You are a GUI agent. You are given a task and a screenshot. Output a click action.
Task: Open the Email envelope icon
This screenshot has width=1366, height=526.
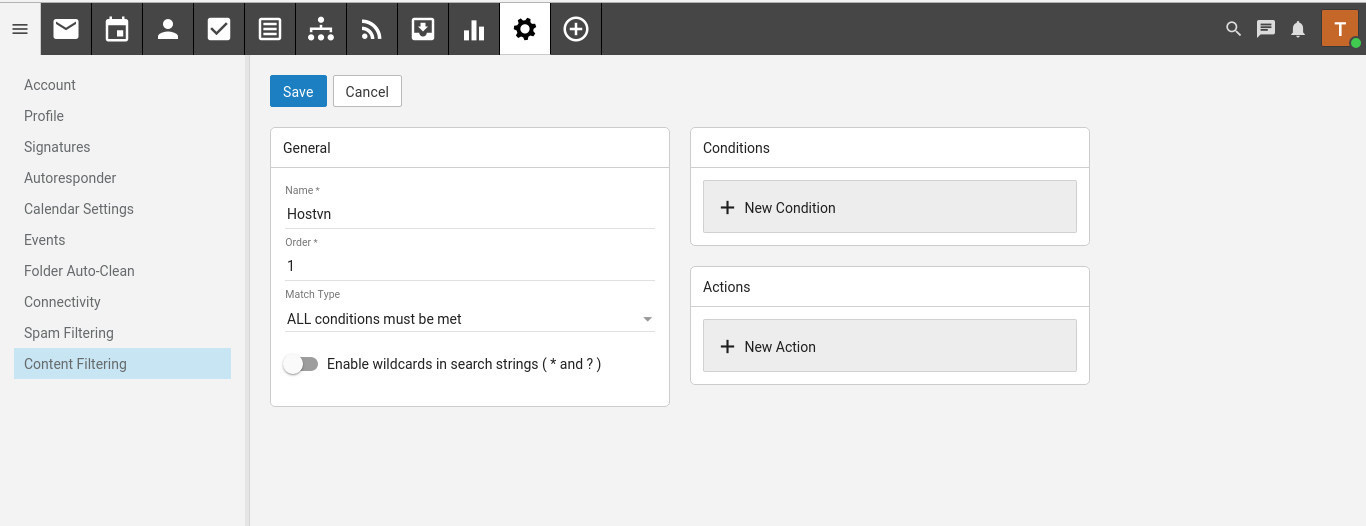coord(66,29)
